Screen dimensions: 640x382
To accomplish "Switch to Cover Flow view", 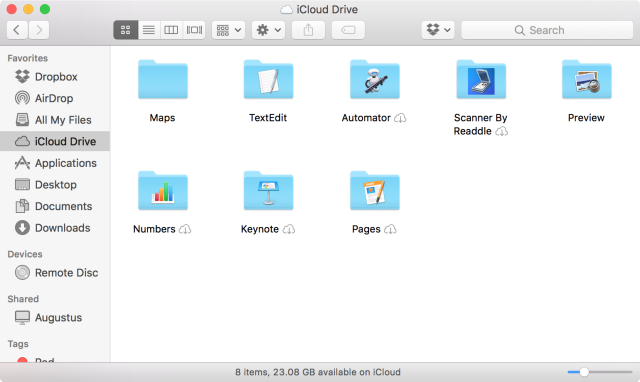I will point(194,30).
